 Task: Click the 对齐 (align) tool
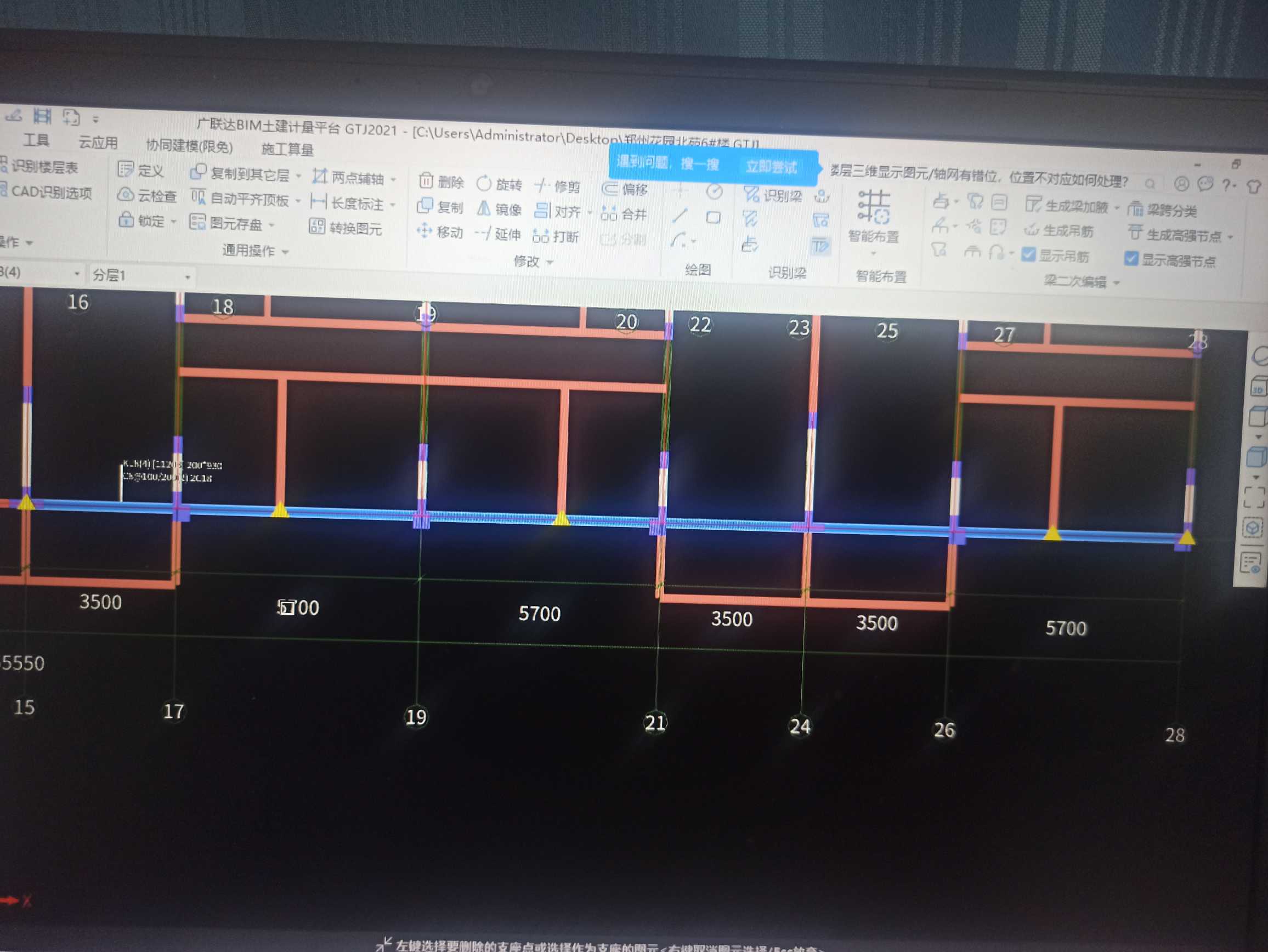coord(557,212)
